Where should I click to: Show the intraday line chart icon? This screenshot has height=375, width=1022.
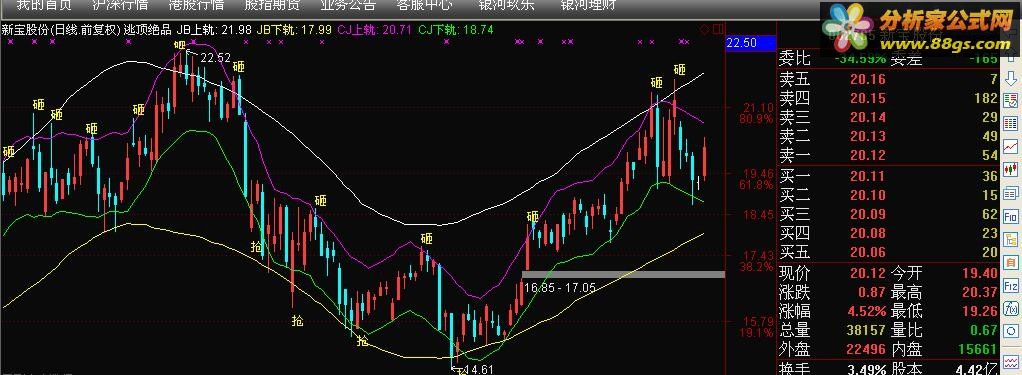point(1011,147)
